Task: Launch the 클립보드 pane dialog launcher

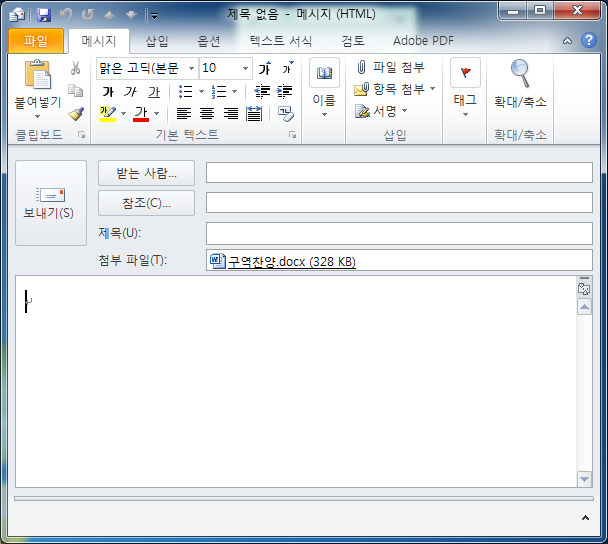Action: pyautogui.click(x=81, y=135)
